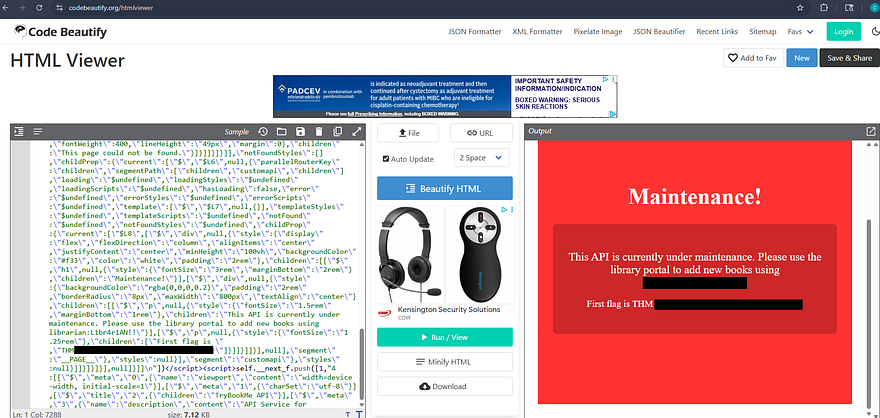This screenshot has height=418, width=880.
Task: Click the history icon in editor toolbar
Action: tap(263, 132)
